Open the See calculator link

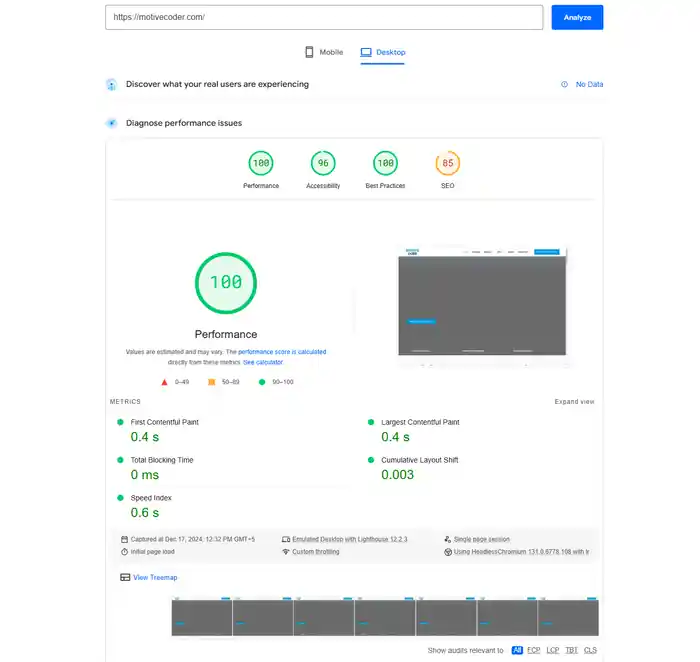tap(263, 362)
